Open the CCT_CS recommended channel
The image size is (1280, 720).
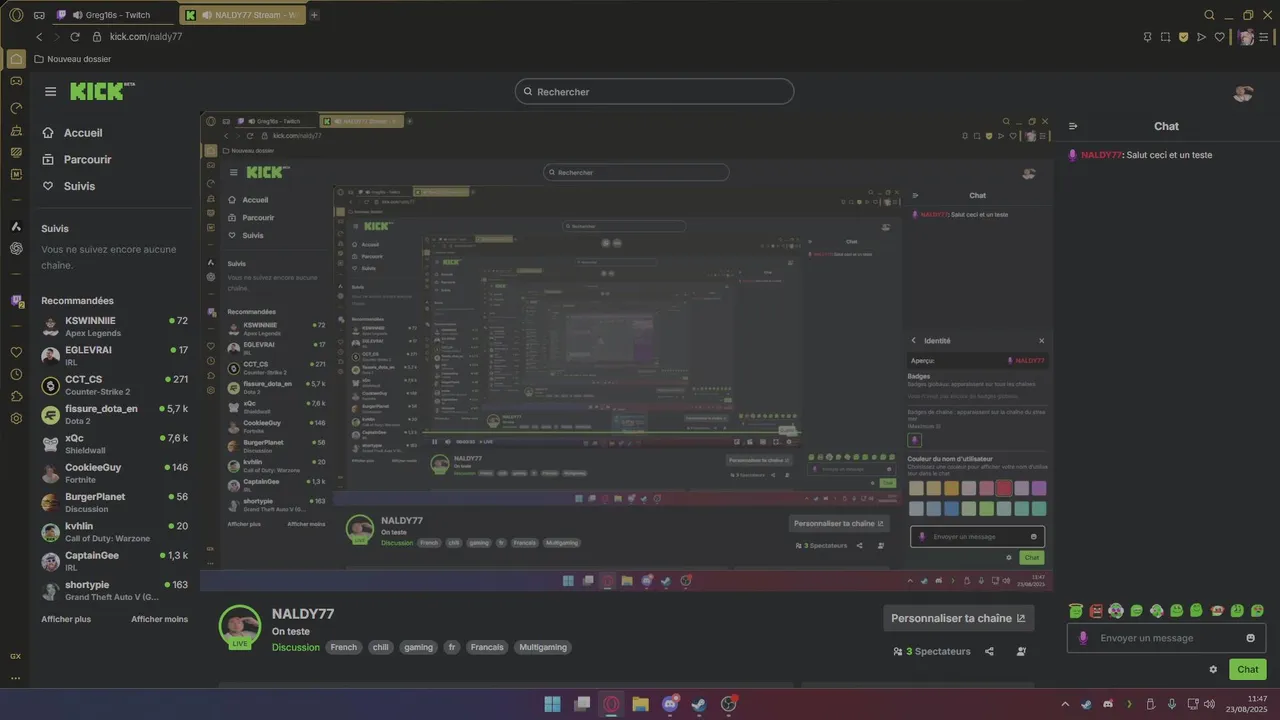114,385
